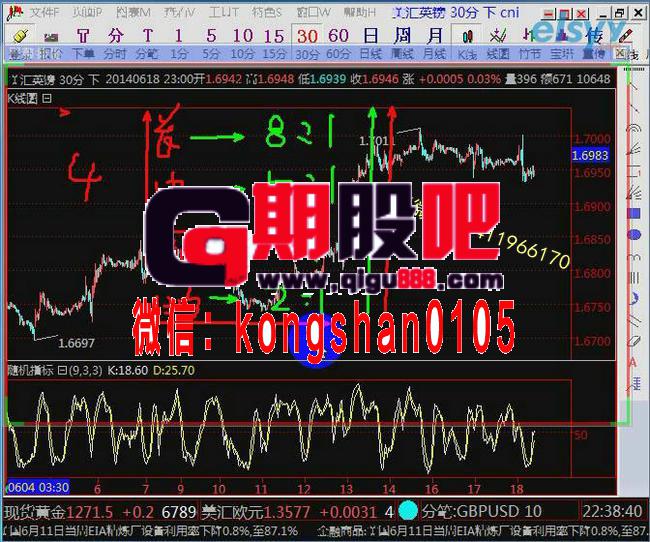Click the chart header quote info line
650x542 pixels.
310,79
